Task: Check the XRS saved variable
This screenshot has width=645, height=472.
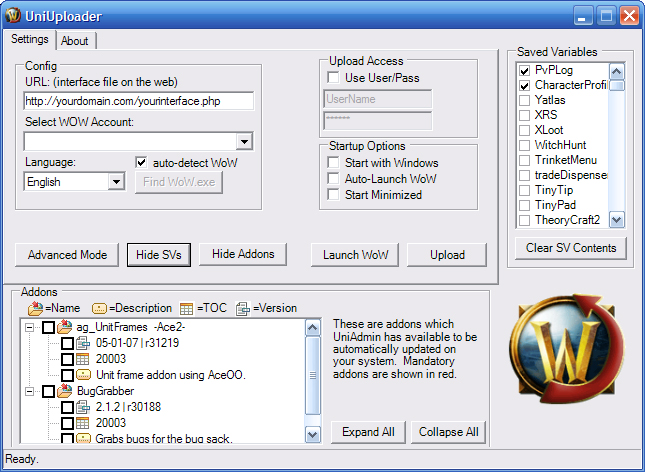Action: (524, 115)
